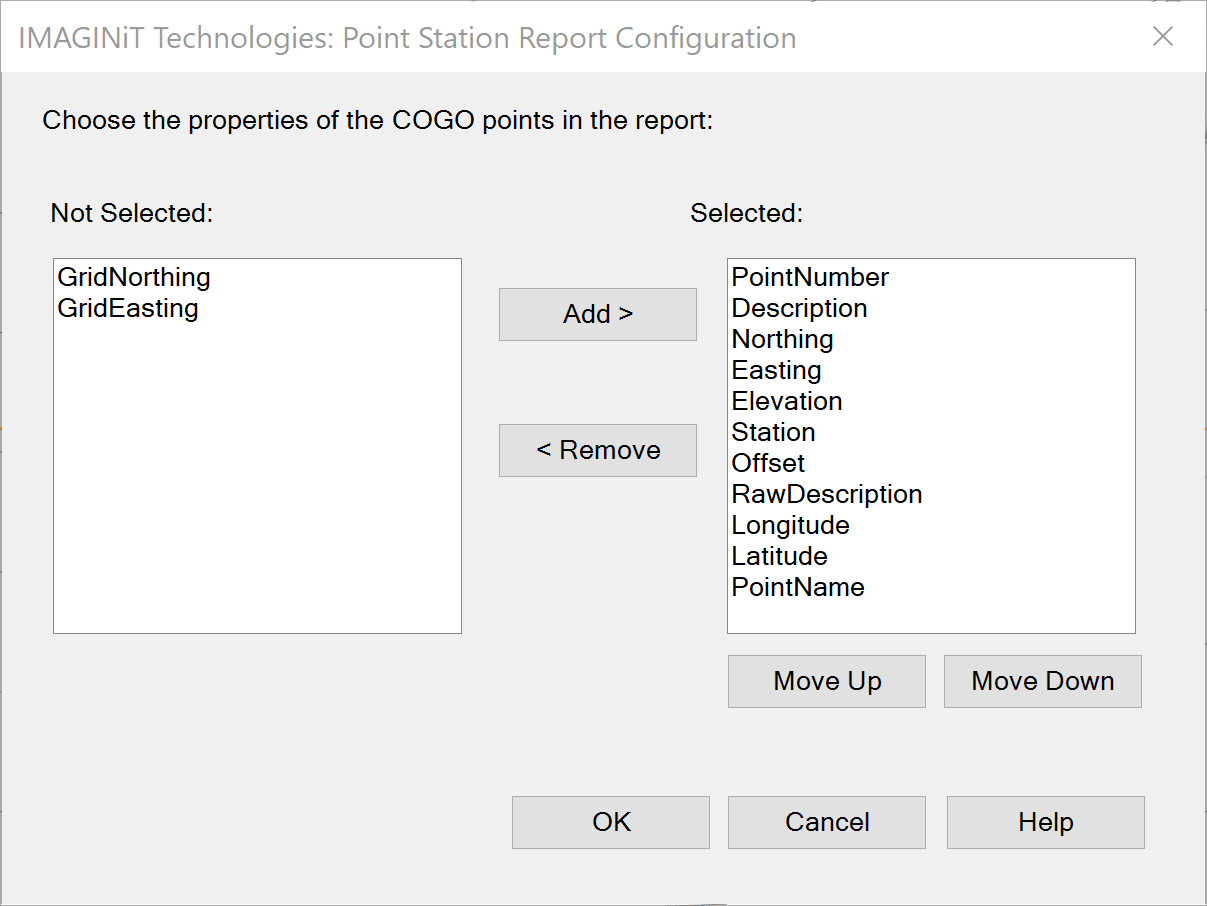Viewport: 1207px width, 906px height.
Task: Select PointName in Selected list
Action: (798, 587)
